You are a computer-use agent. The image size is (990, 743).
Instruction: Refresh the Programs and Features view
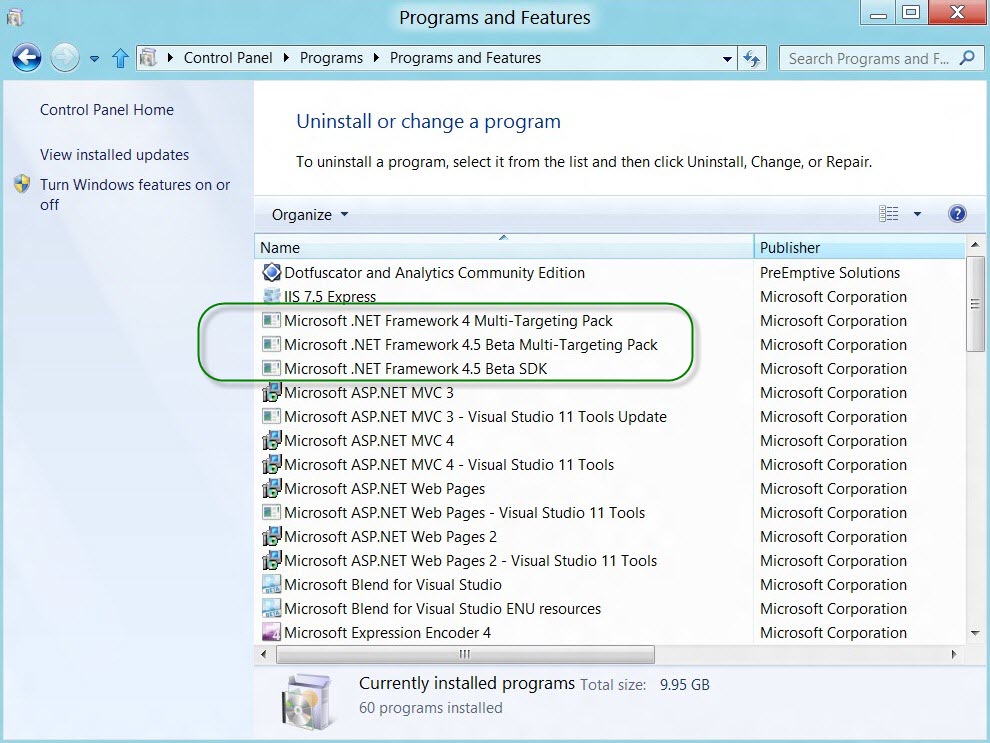point(751,59)
